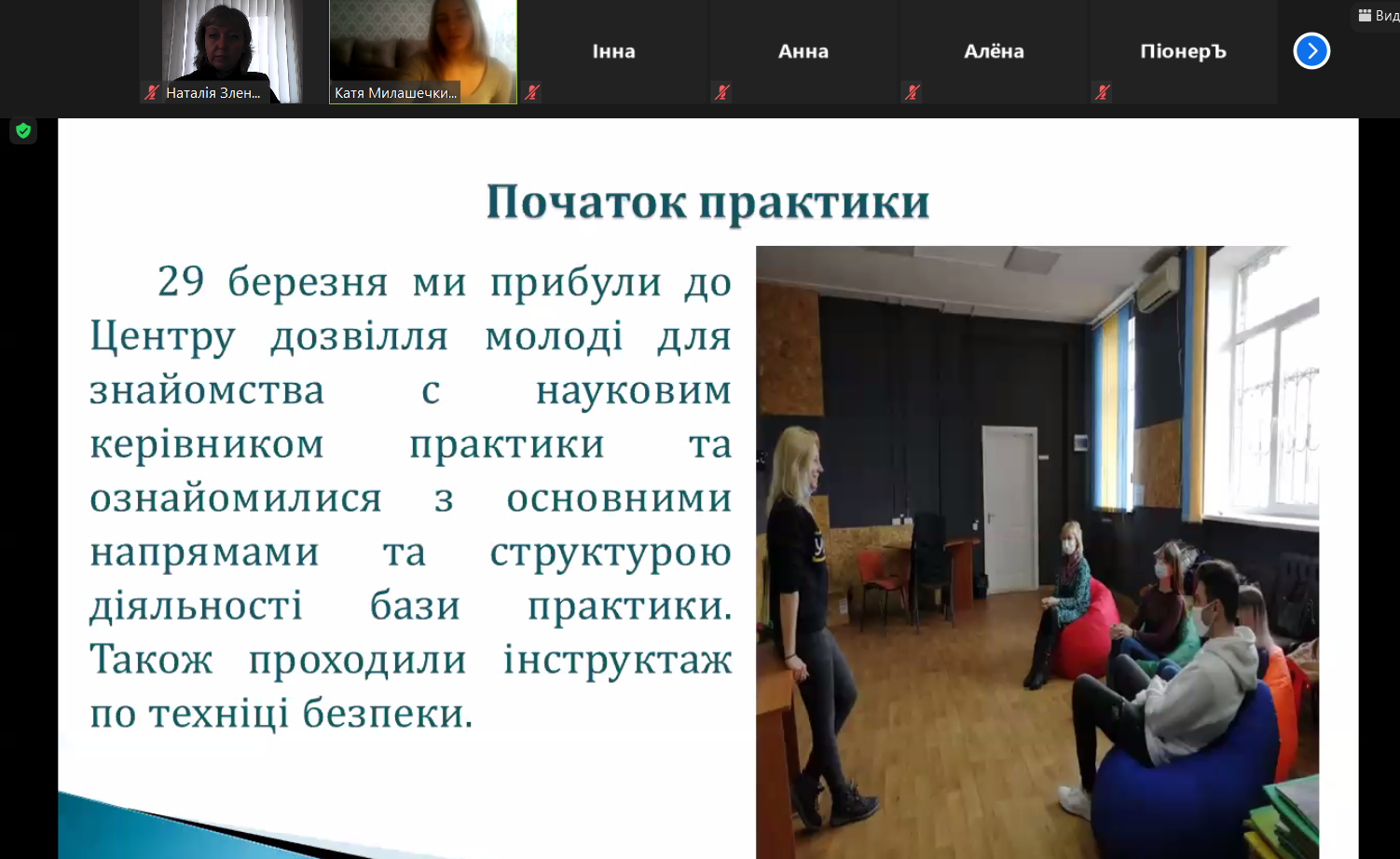Screen dimensions: 1400x859
Task: Select the ПіонерЪ participant tile
Action: (1183, 51)
